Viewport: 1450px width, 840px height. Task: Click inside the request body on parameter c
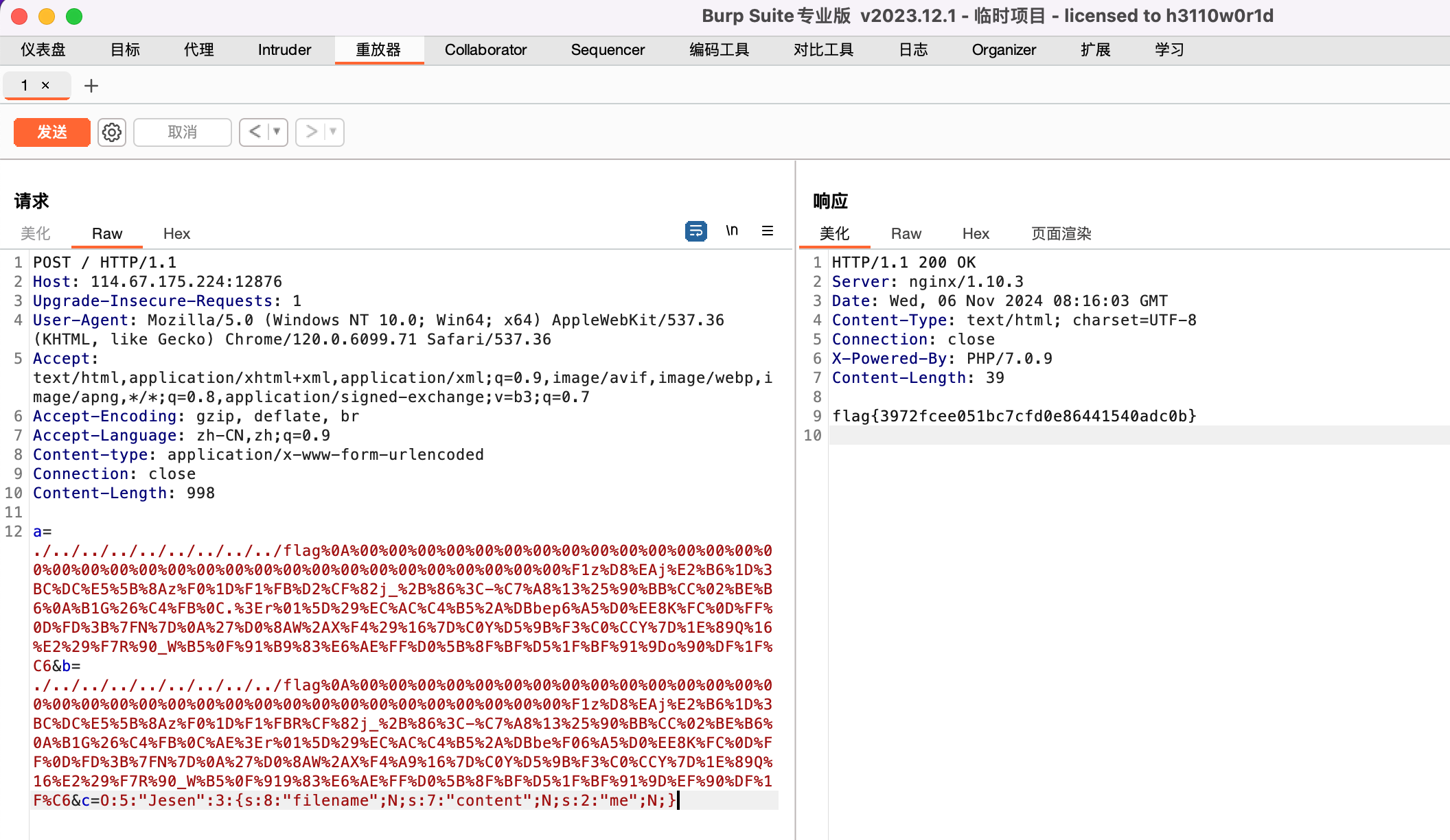coord(84,800)
